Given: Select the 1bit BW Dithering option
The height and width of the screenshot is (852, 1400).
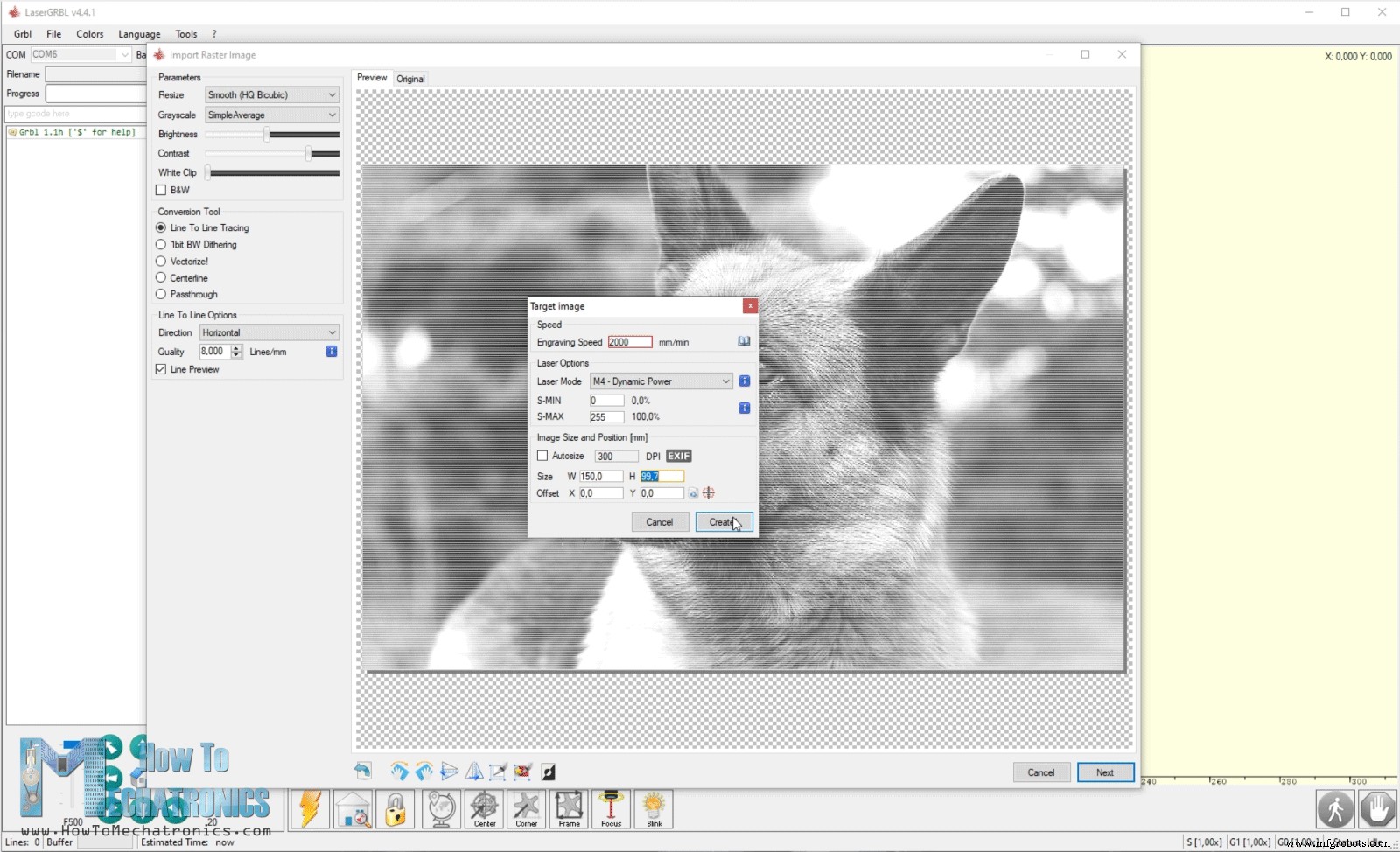Looking at the screenshot, I should tap(161, 245).
